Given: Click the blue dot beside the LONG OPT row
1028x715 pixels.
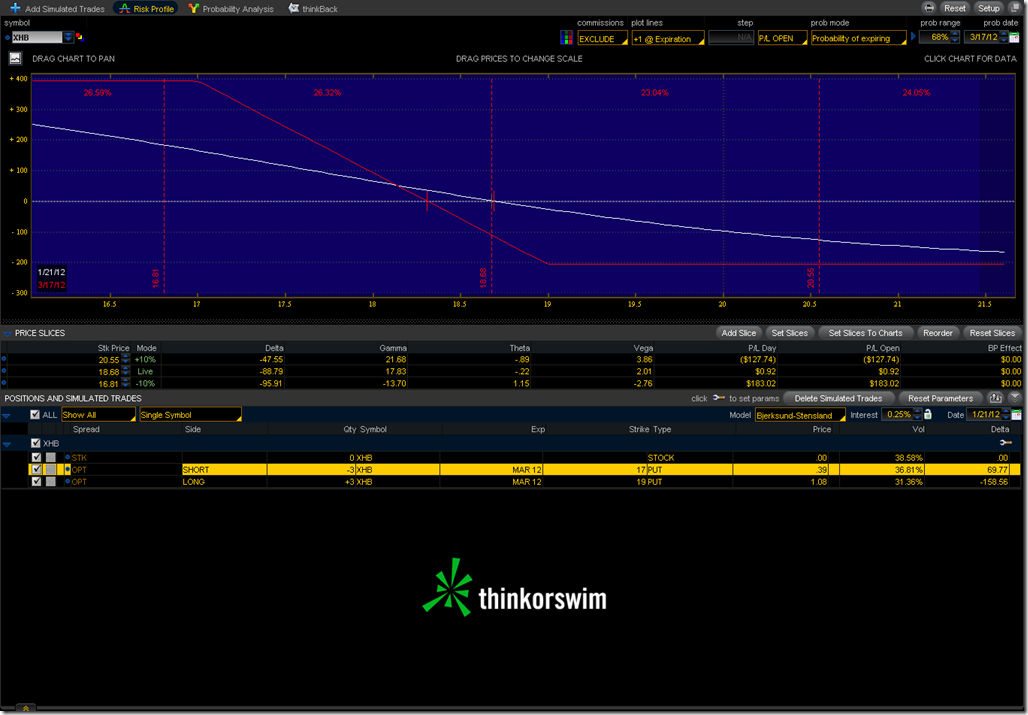Looking at the screenshot, I should coord(68,481).
